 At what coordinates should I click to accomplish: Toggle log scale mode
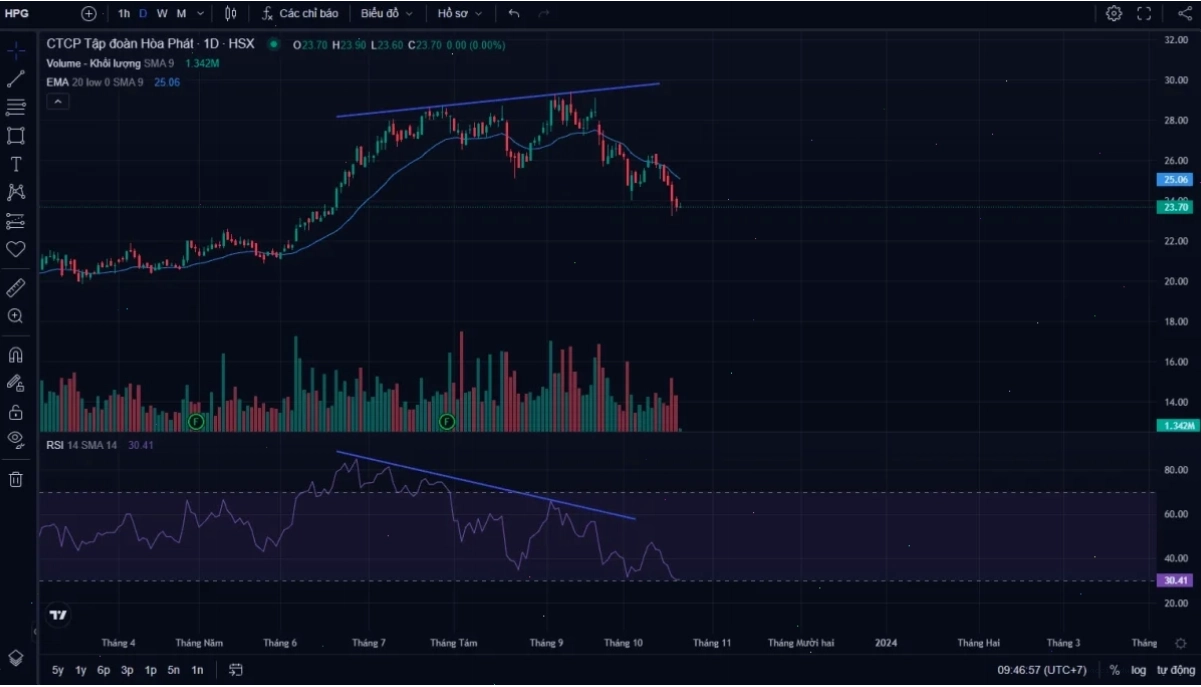1138,670
